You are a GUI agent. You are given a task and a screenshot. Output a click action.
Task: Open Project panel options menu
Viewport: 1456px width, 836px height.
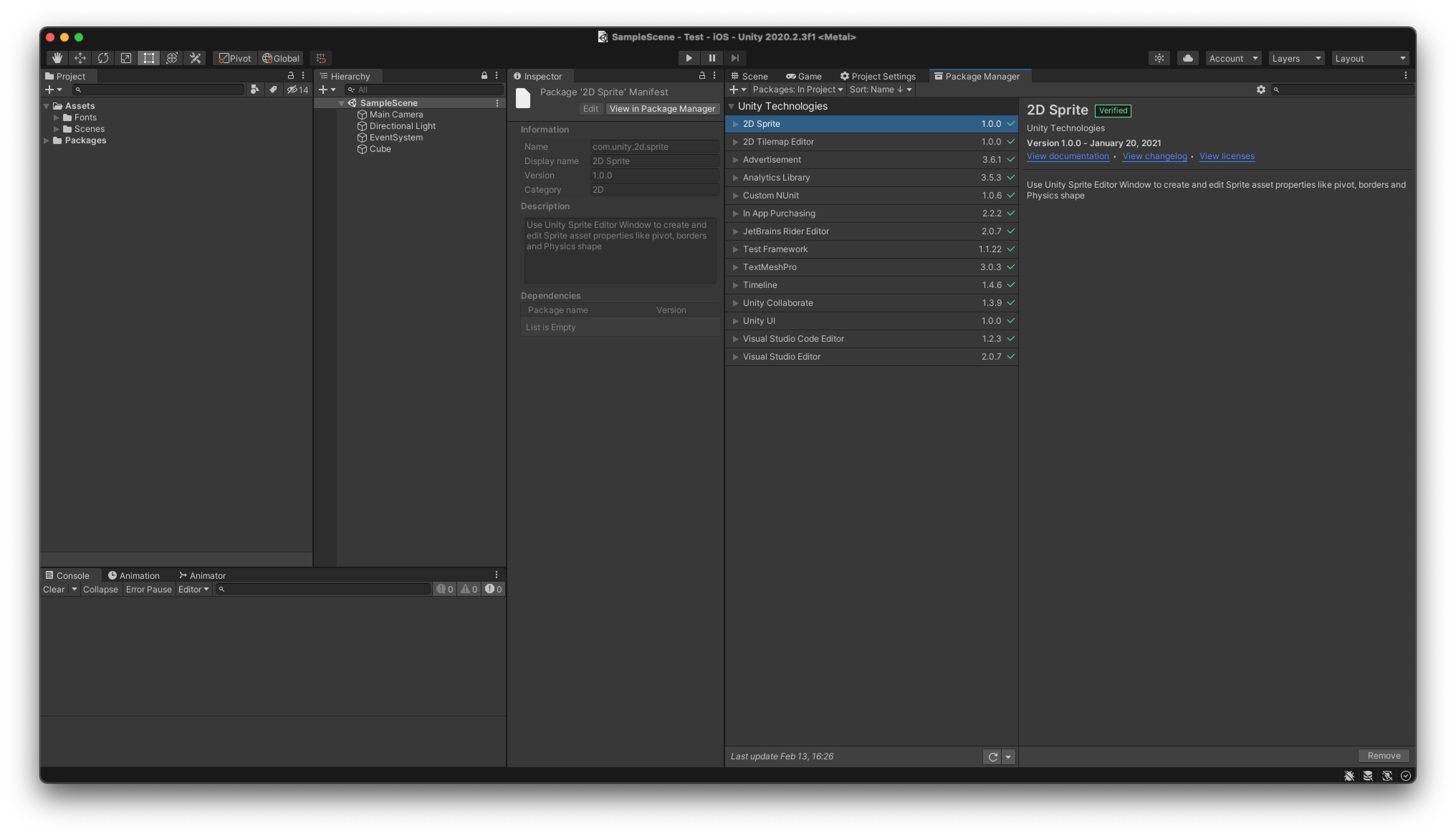click(x=303, y=76)
